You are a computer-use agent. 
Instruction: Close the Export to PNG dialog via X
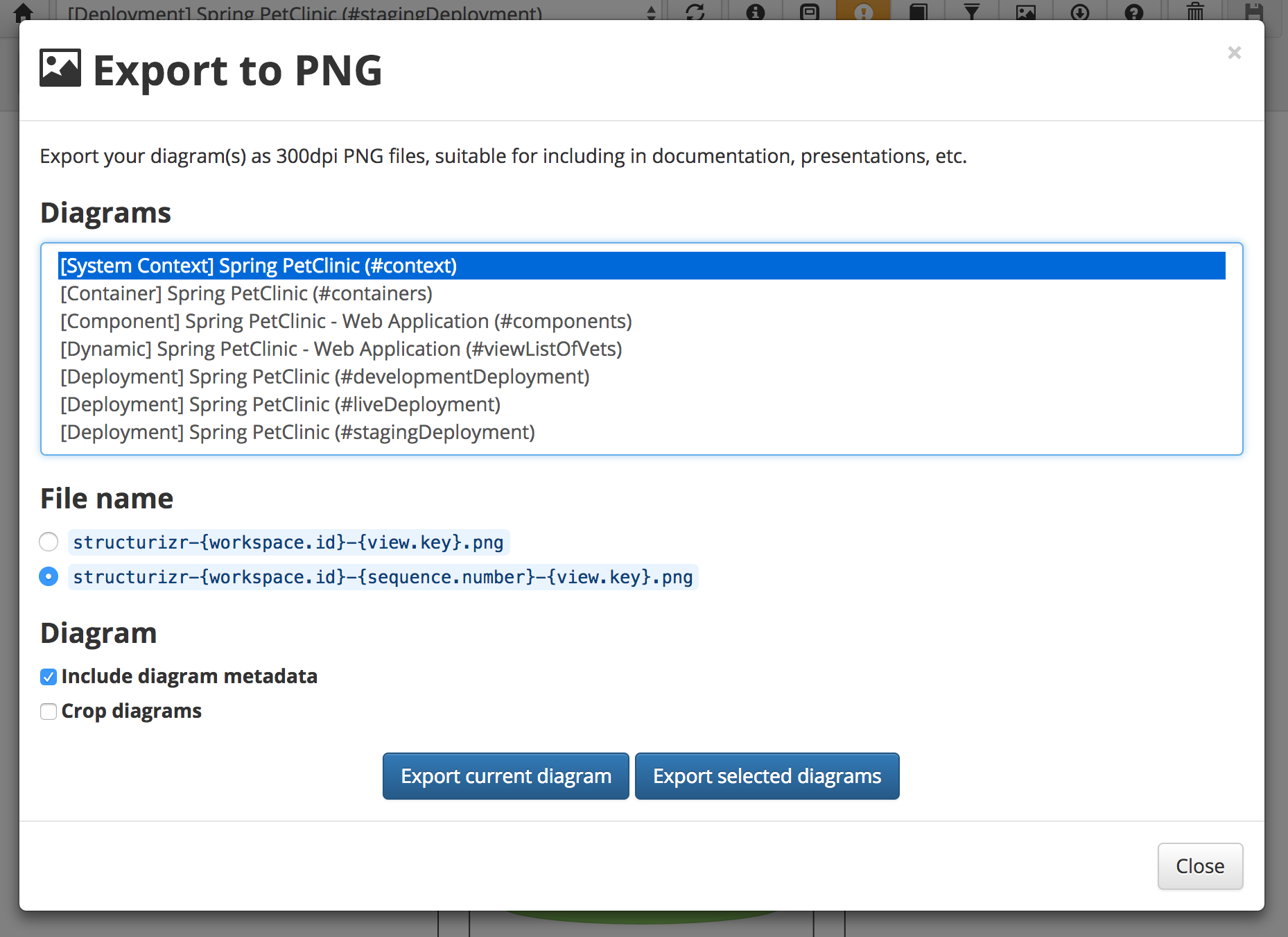1234,53
